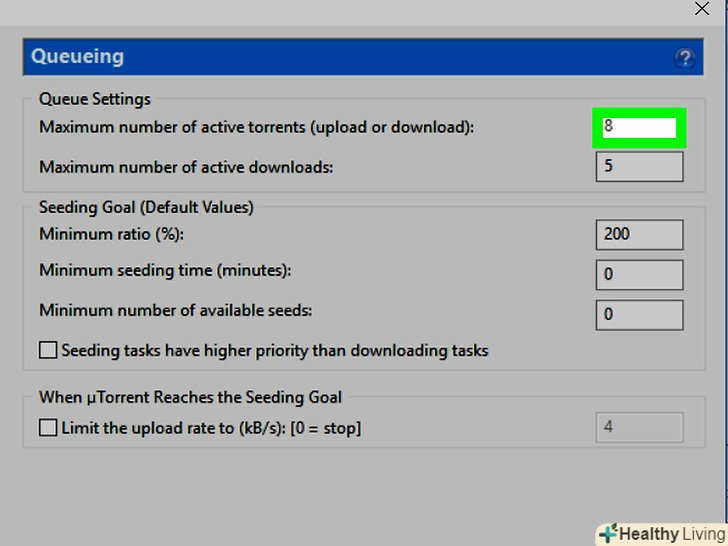Click the 'Minimum seeding time (minutes):' label
The width and height of the screenshot is (728, 546).
pos(165,270)
